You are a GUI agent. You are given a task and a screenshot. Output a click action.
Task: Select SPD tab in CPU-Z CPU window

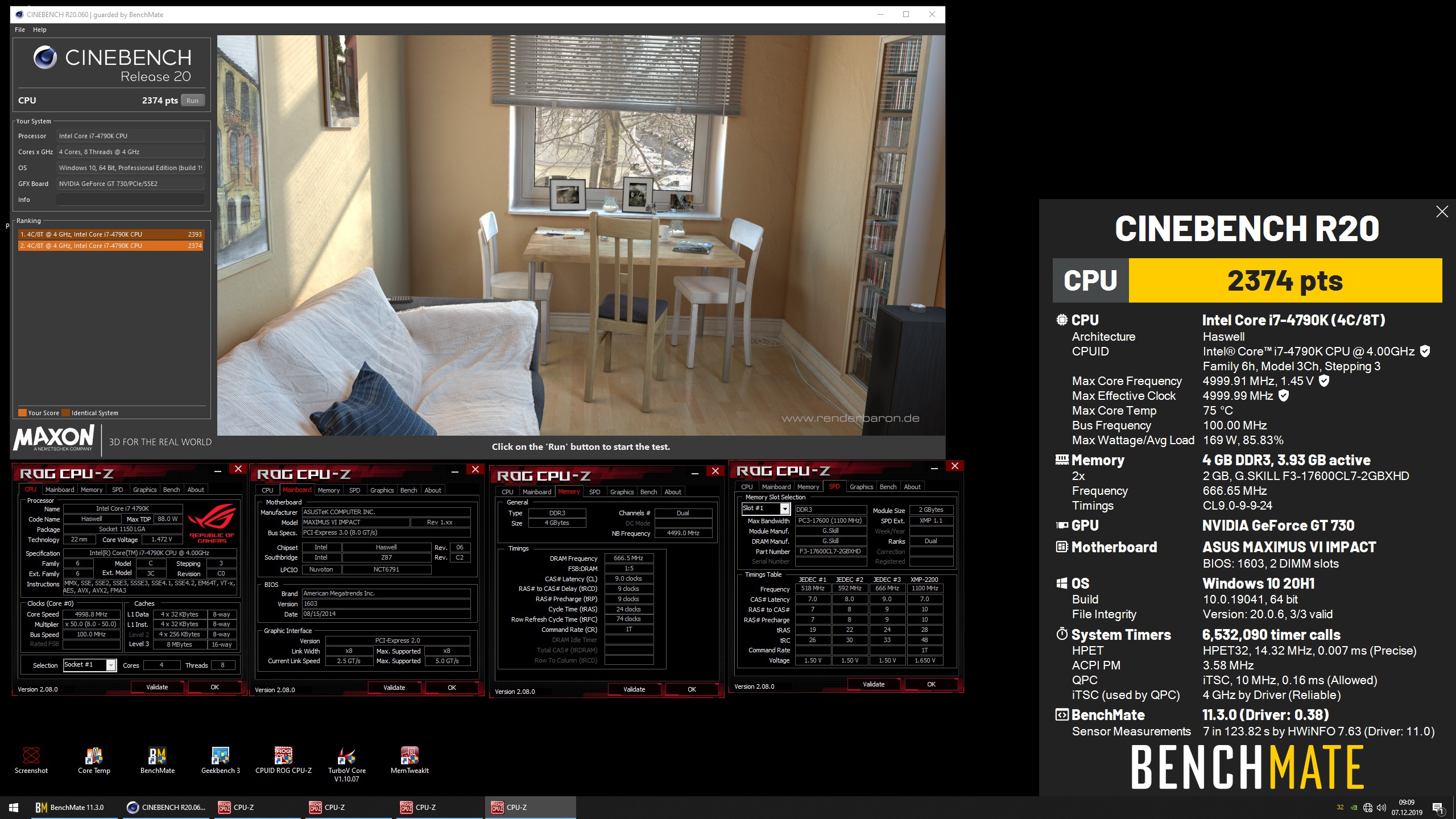point(117,490)
